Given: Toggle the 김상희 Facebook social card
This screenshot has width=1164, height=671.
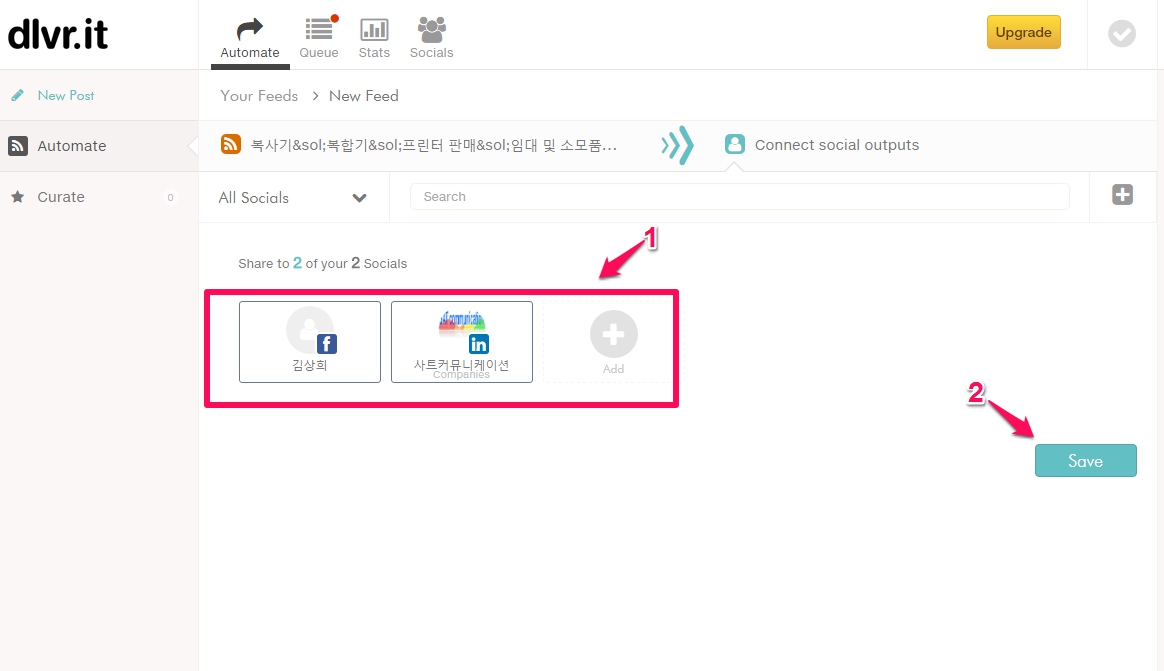Looking at the screenshot, I should pos(310,342).
